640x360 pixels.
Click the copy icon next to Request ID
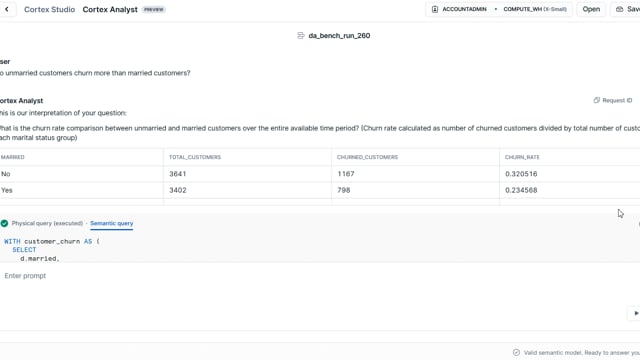tap(596, 100)
